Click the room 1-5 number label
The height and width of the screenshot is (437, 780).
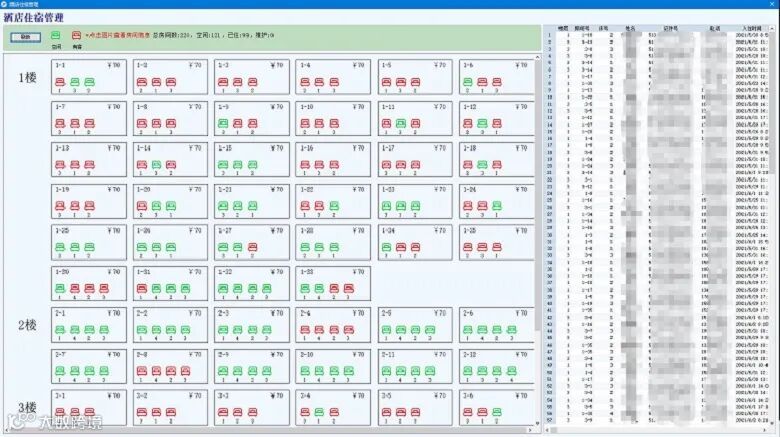pyautogui.click(x=386, y=65)
